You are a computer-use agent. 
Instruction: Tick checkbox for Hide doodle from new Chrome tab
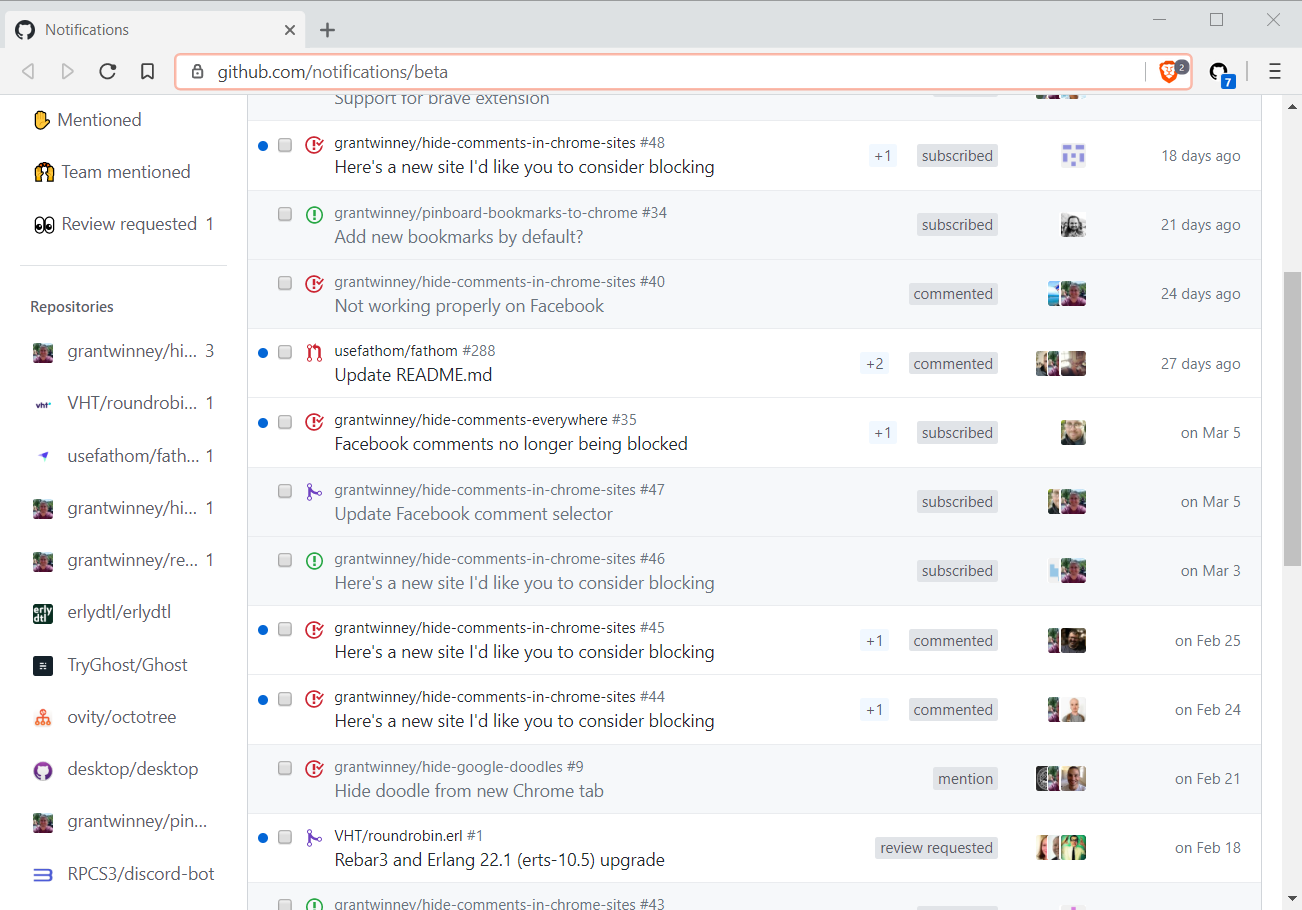(285, 768)
